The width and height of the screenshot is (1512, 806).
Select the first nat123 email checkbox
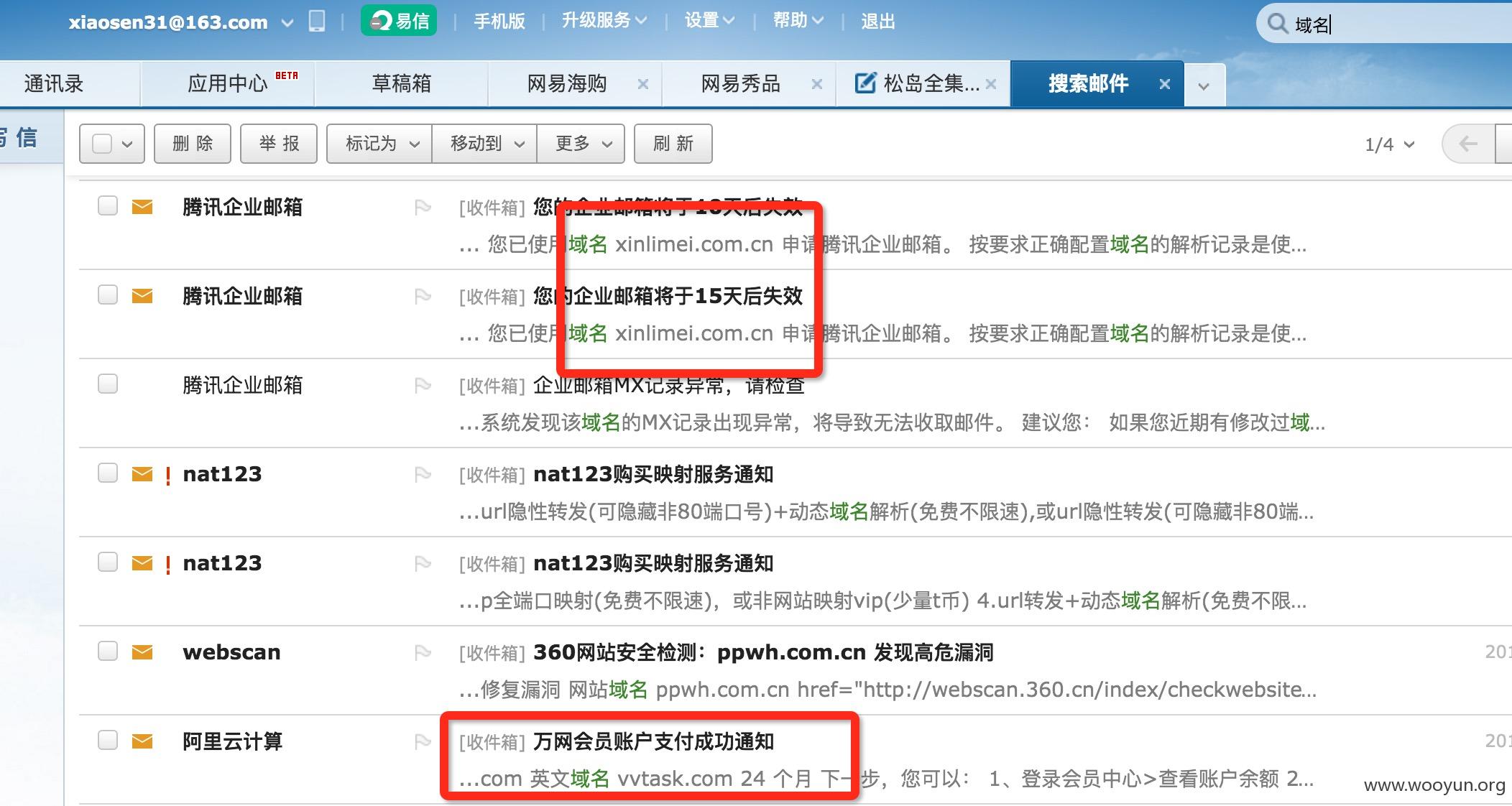pos(108,473)
